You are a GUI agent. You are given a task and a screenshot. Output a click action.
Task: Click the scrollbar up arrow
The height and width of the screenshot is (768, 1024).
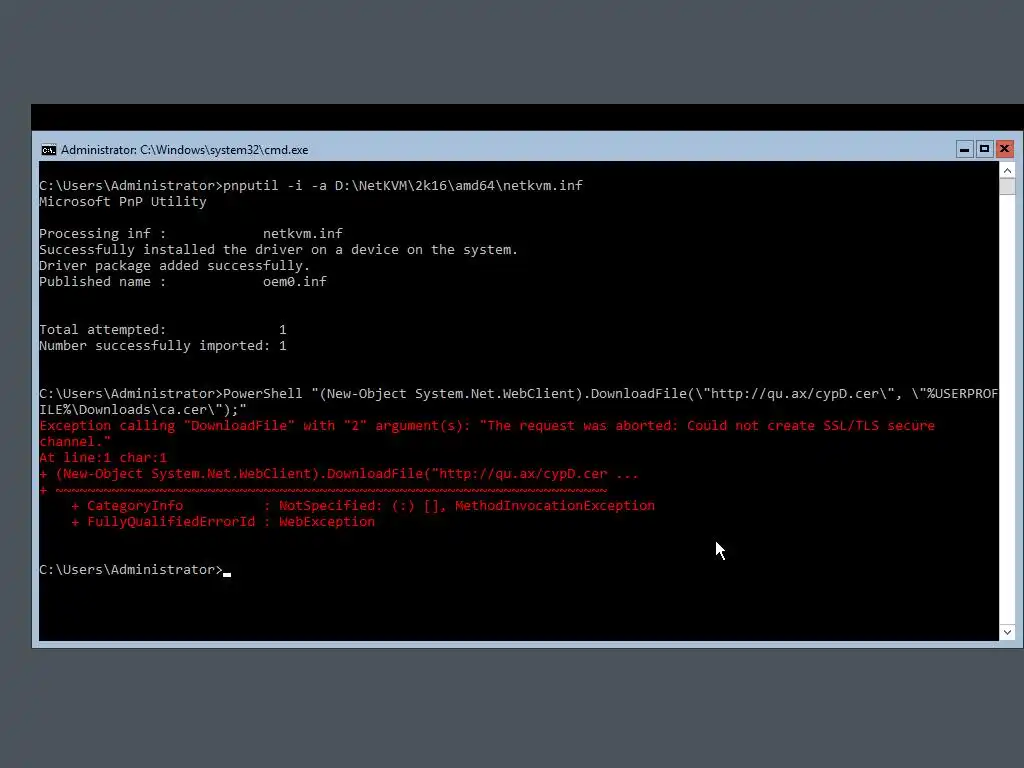pos(1007,170)
